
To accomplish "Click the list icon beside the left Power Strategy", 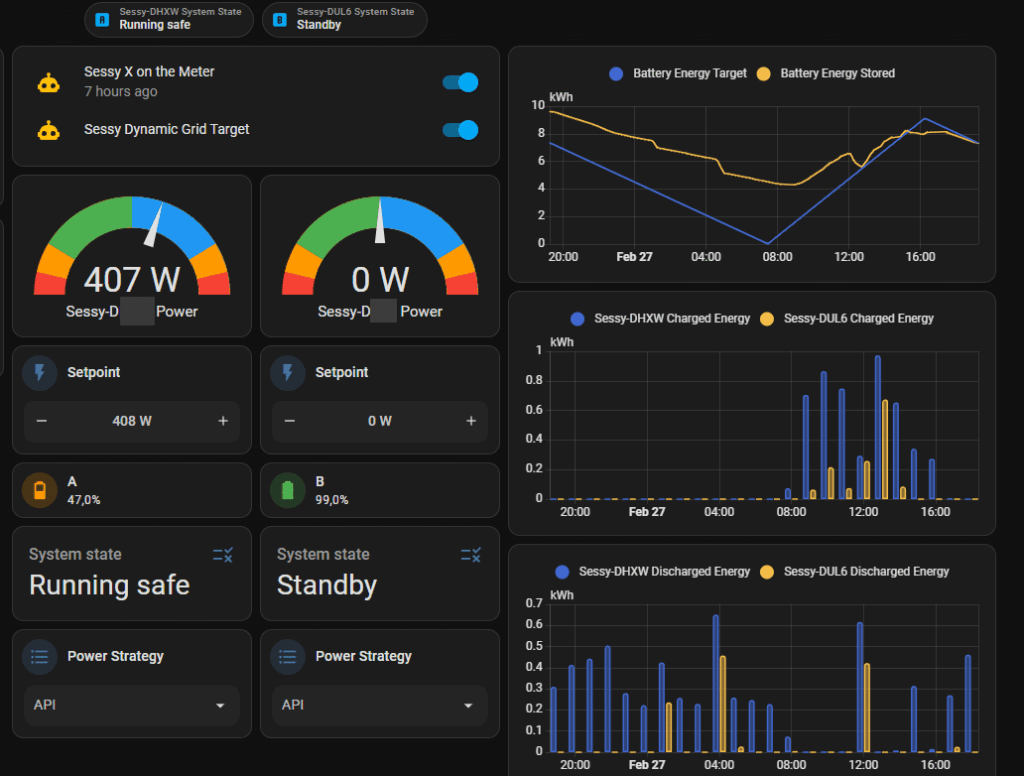I will click(40, 657).
